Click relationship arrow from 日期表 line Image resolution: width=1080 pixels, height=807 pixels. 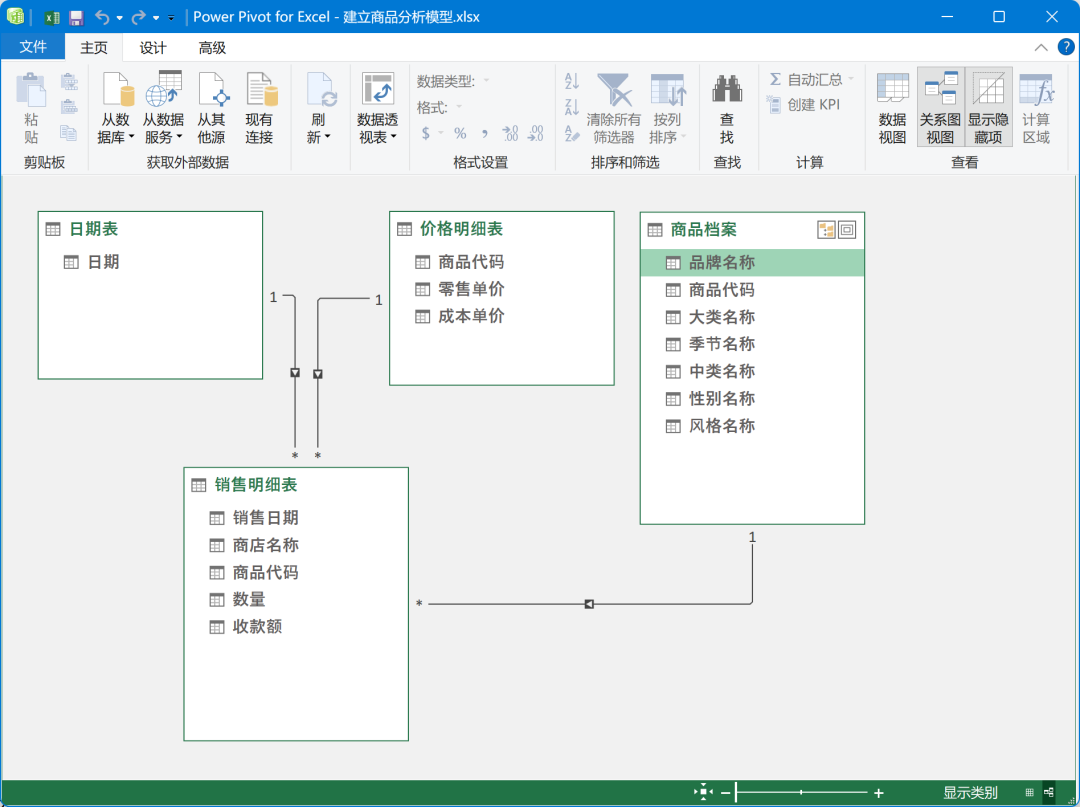(295, 373)
